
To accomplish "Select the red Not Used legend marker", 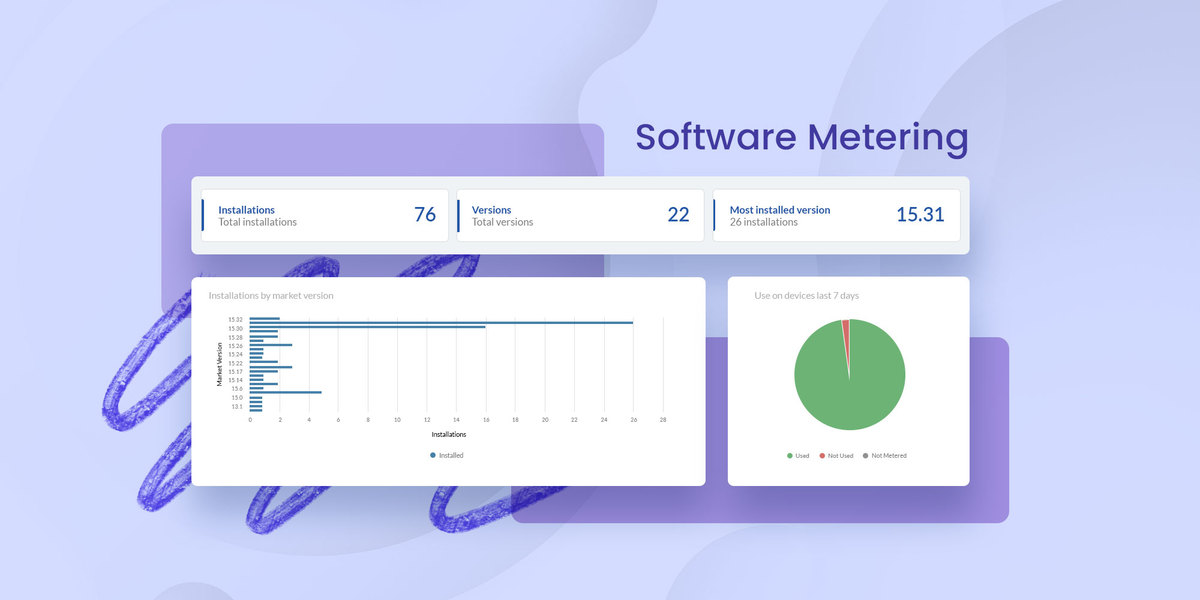I will [823, 455].
